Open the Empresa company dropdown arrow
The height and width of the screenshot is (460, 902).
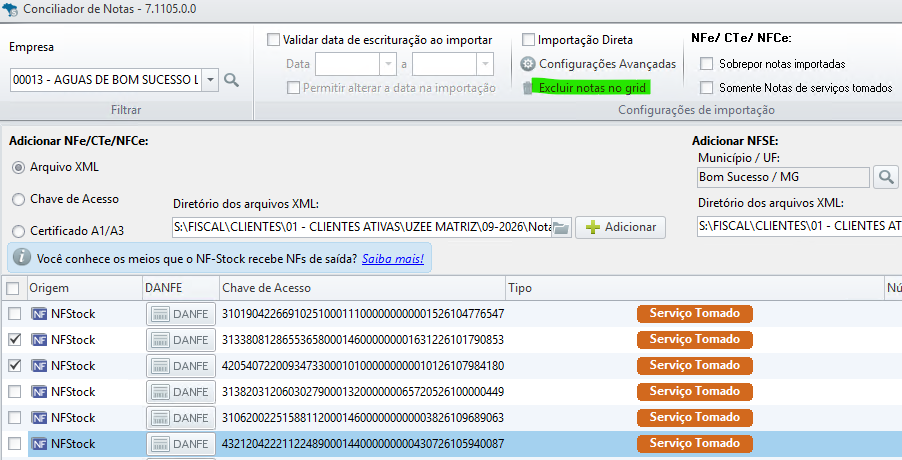(211, 80)
